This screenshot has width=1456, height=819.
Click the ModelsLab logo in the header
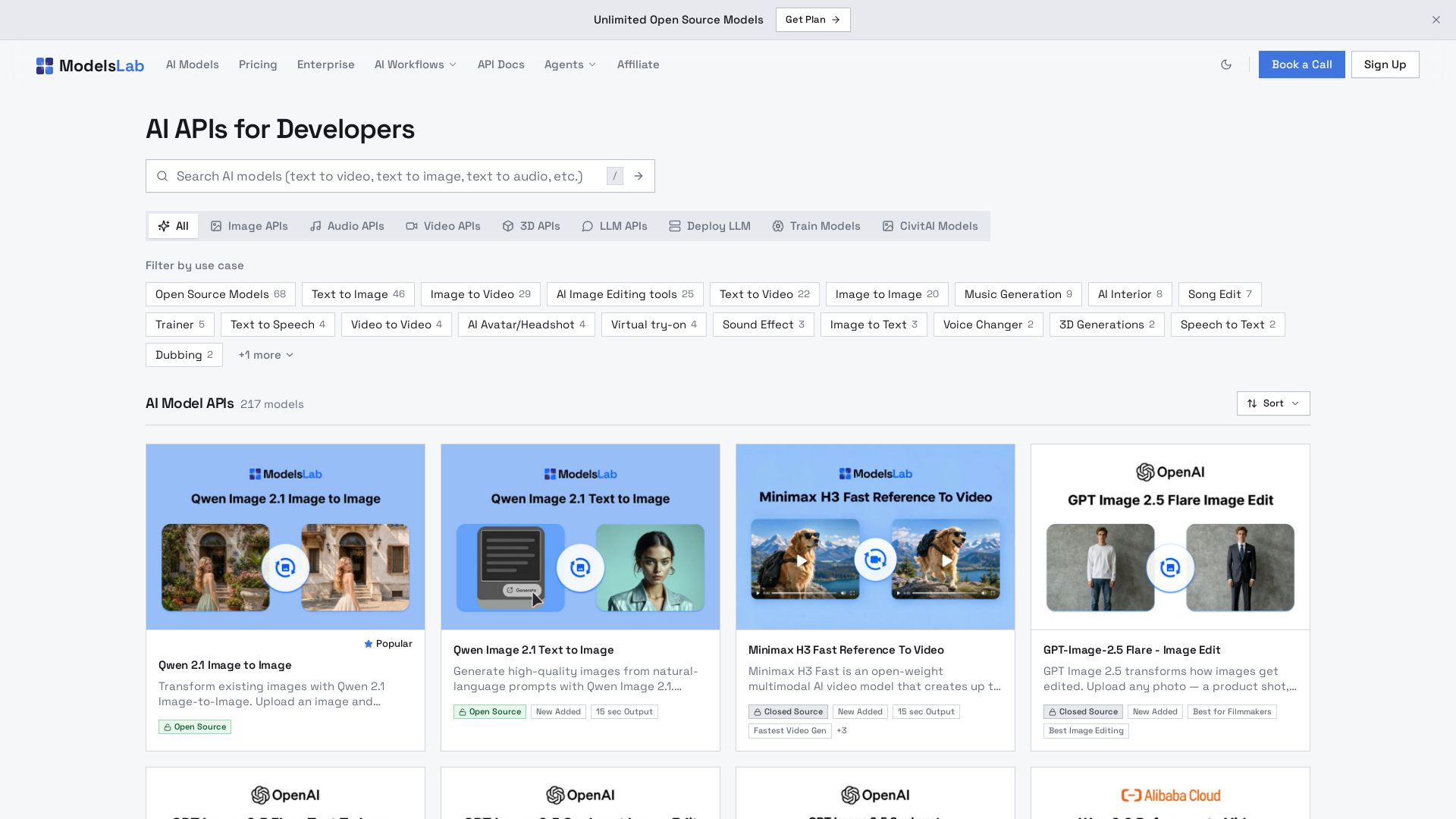tap(90, 65)
